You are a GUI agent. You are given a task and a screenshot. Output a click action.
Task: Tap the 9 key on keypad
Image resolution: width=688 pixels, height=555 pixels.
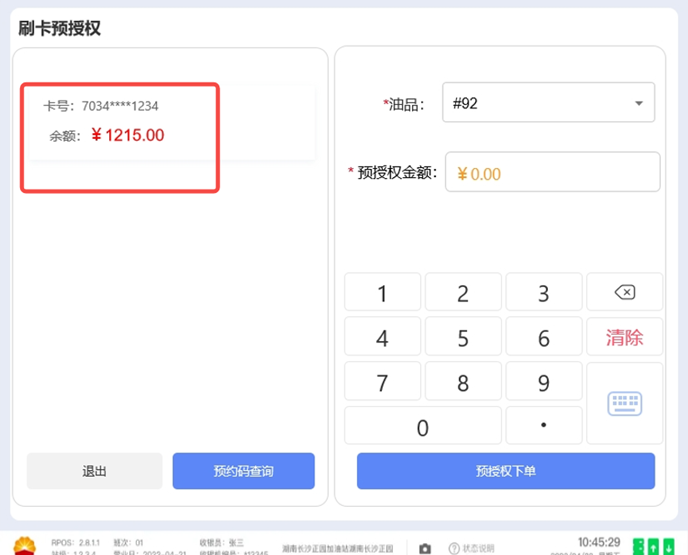(x=543, y=383)
